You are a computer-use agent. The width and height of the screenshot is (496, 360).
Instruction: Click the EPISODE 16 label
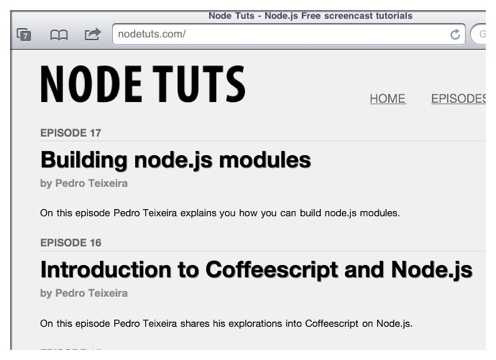tap(71, 243)
